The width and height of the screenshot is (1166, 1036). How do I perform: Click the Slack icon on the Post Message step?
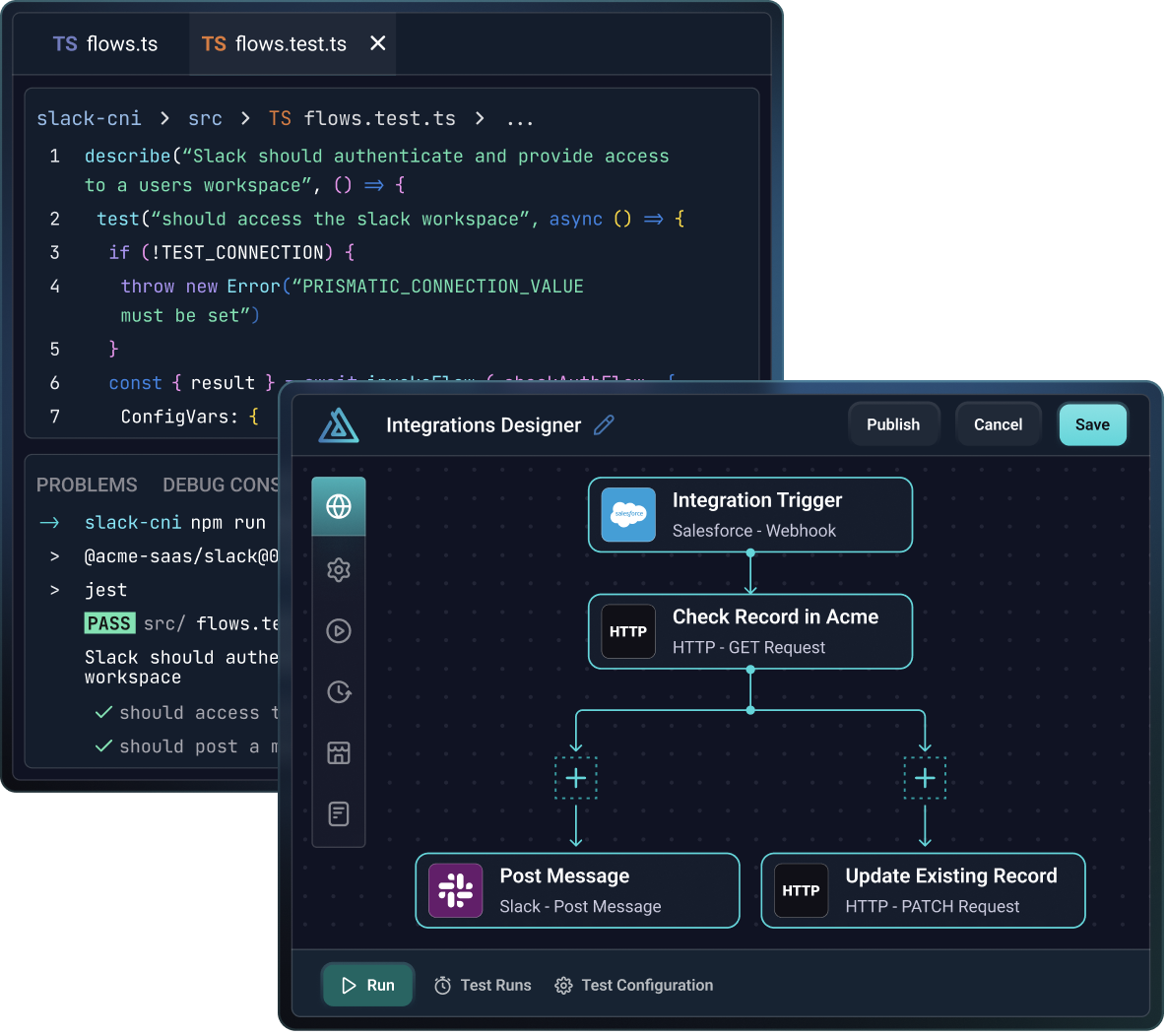tap(454, 890)
